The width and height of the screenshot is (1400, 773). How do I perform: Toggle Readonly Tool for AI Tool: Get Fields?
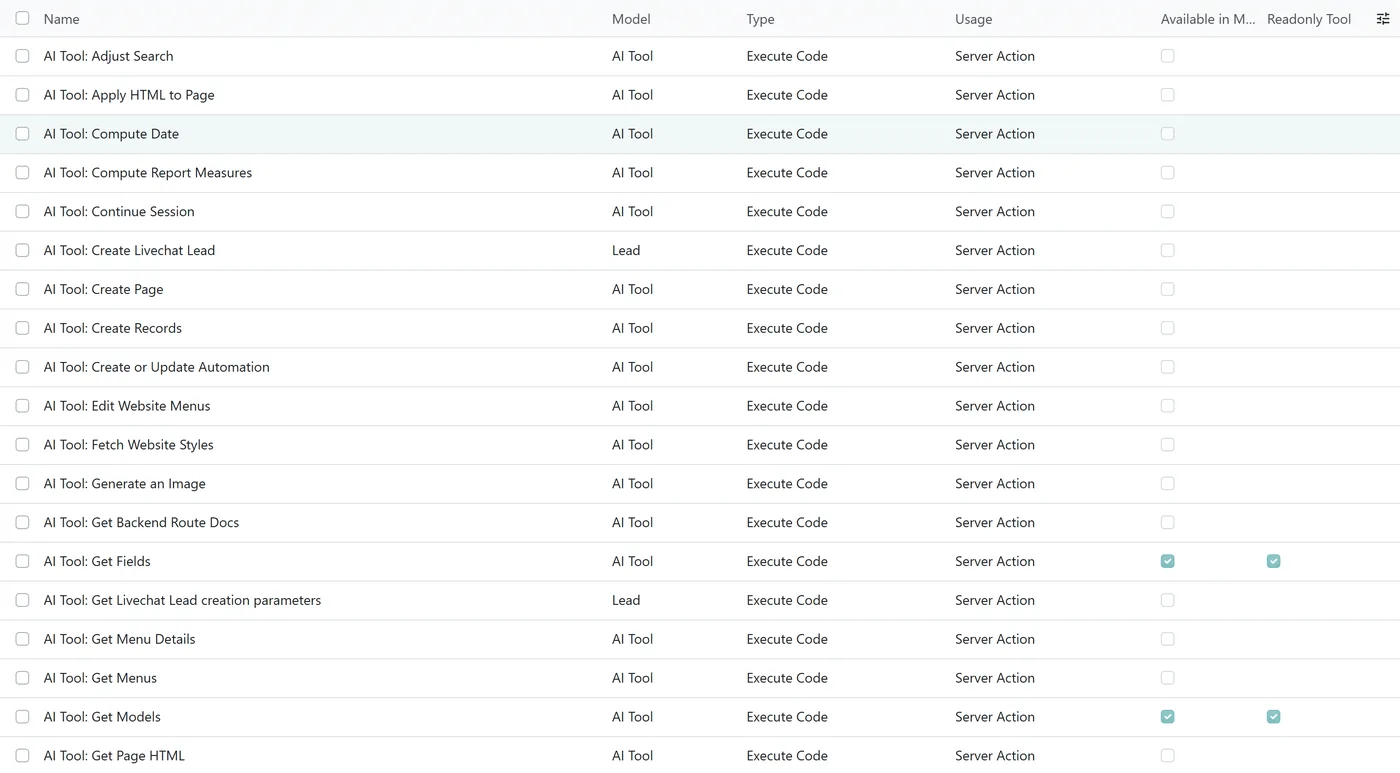pyautogui.click(x=1273, y=561)
